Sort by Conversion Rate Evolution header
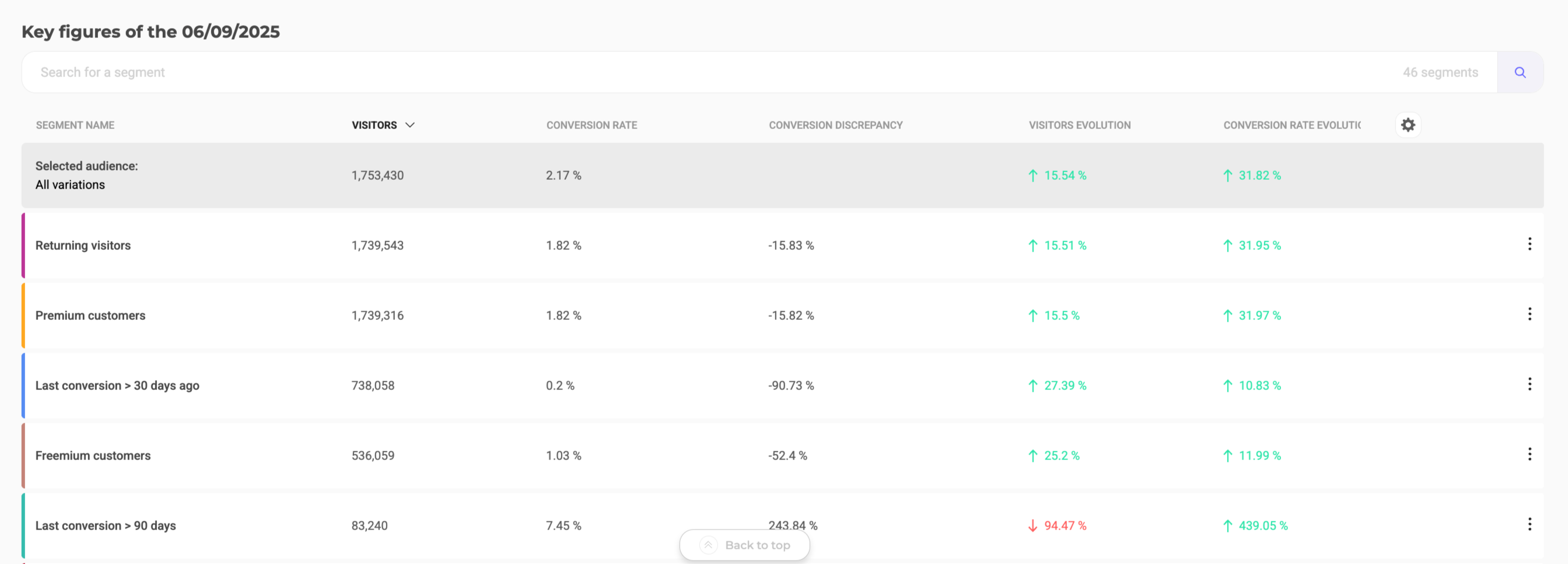The width and height of the screenshot is (1568, 564). [1291, 125]
